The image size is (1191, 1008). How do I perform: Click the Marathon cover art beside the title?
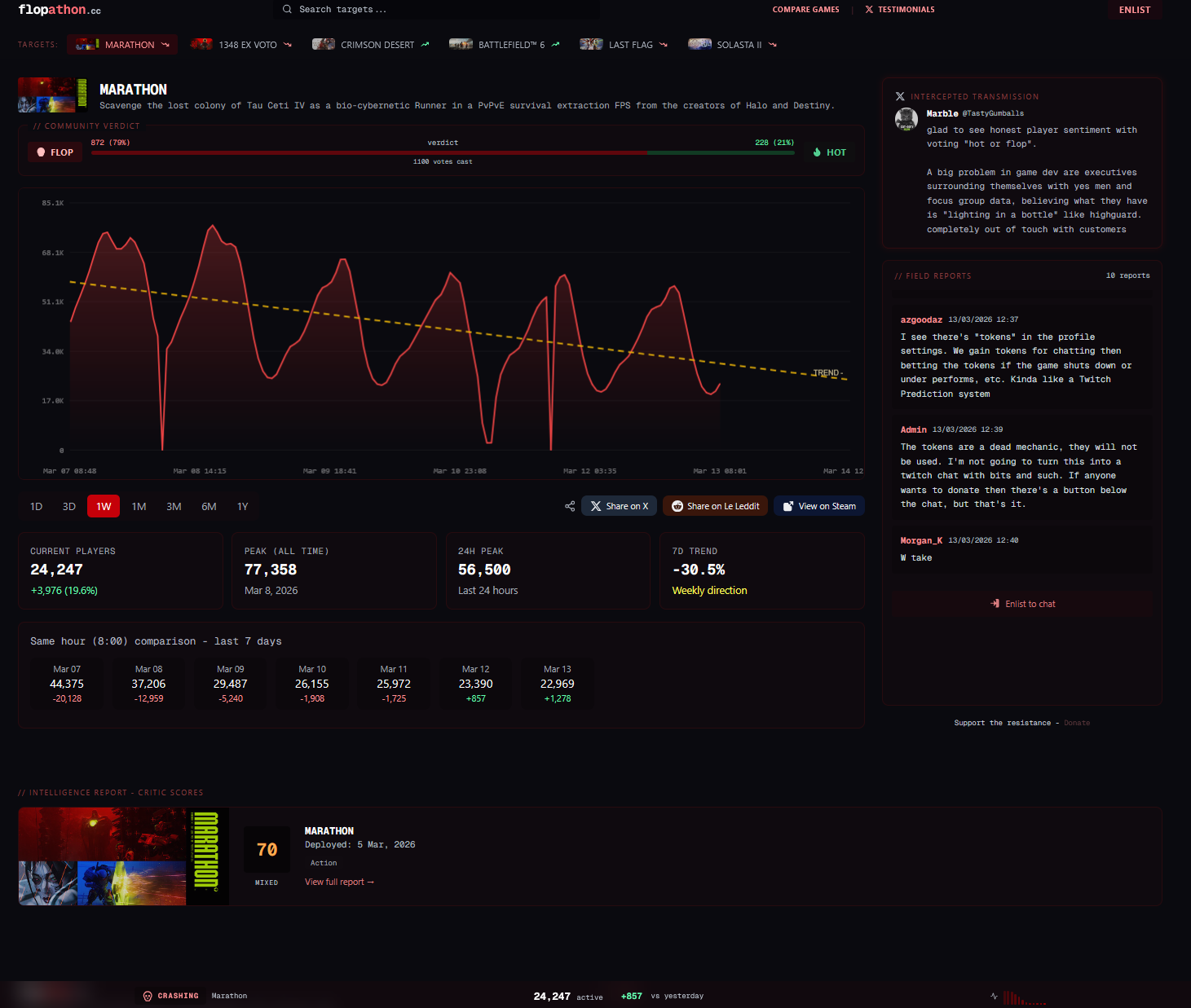[52, 95]
